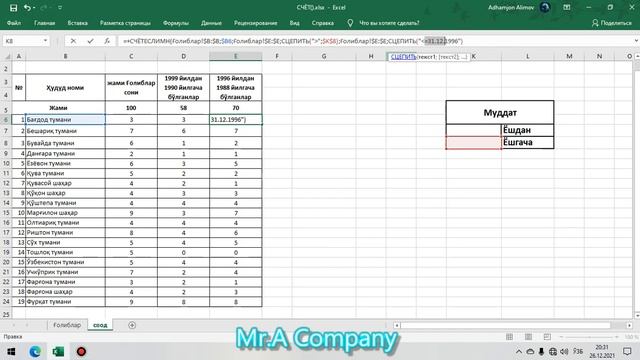Add a new sheet with plus icon
The height and width of the screenshot is (360, 640).
click(x=132, y=325)
